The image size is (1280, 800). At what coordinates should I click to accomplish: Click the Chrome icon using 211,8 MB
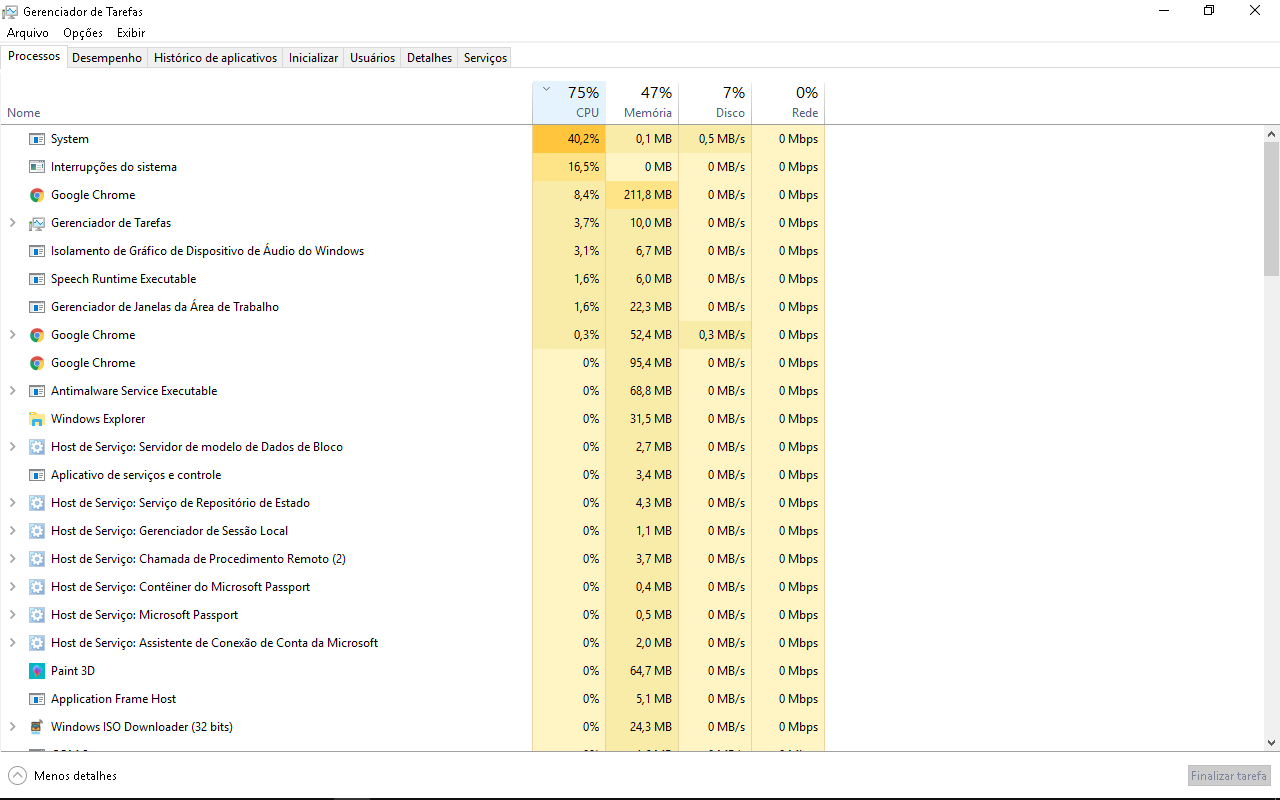point(37,195)
